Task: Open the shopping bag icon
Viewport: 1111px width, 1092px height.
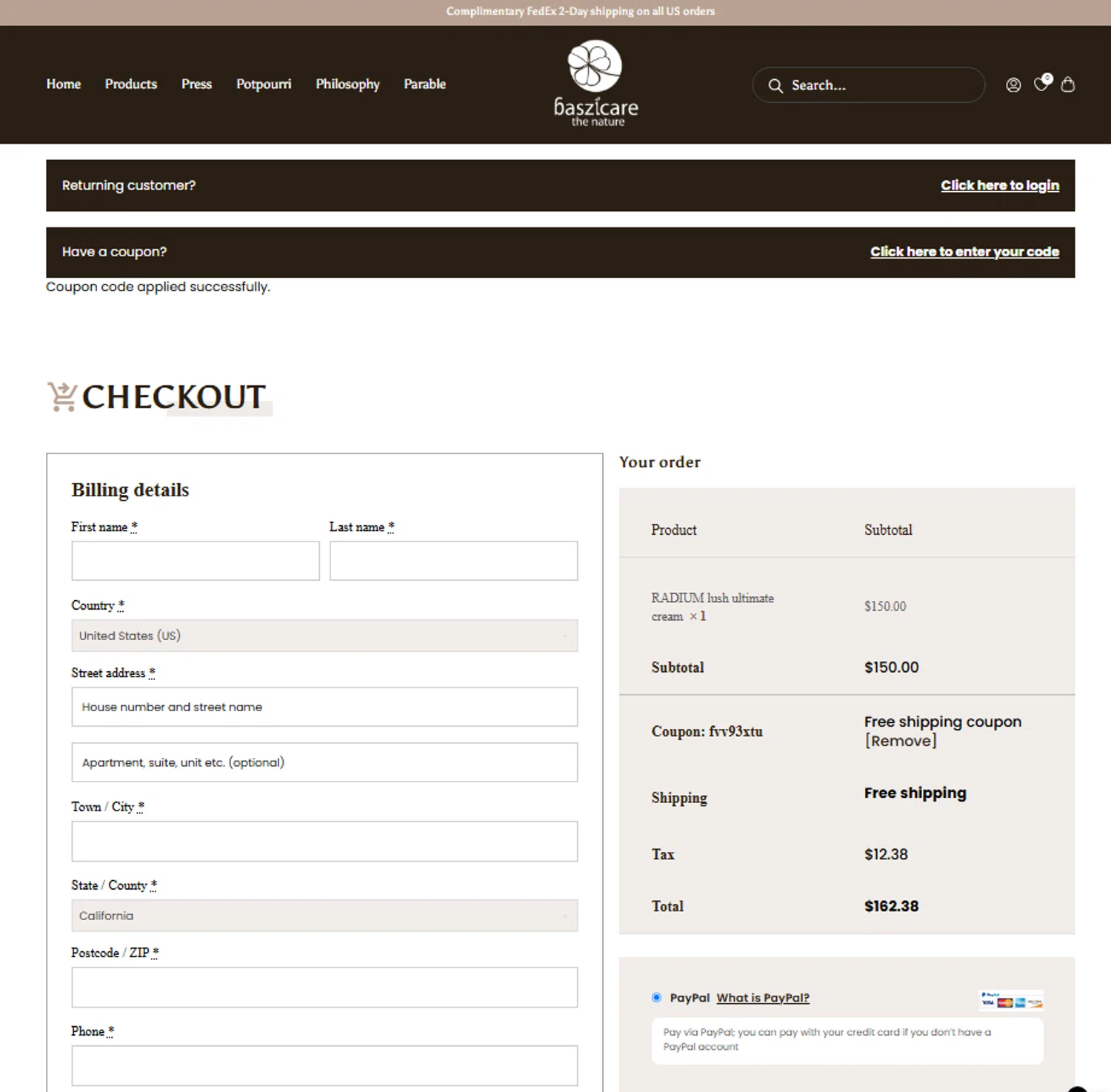Action: click(1067, 84)
